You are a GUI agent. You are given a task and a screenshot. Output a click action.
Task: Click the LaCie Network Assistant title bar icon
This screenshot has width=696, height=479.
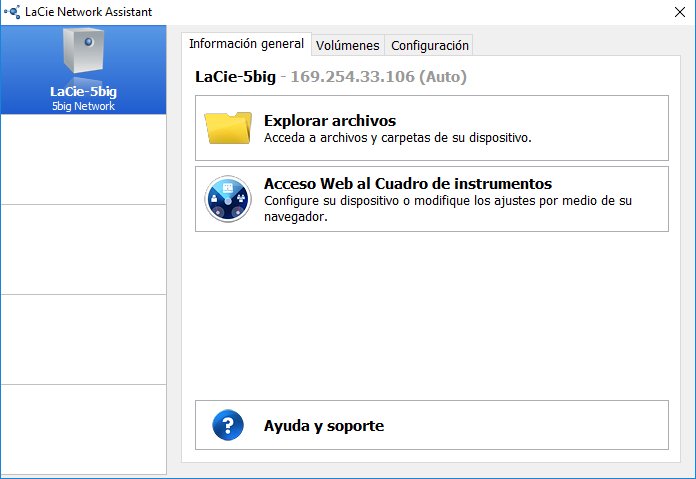tap(12, 12)
